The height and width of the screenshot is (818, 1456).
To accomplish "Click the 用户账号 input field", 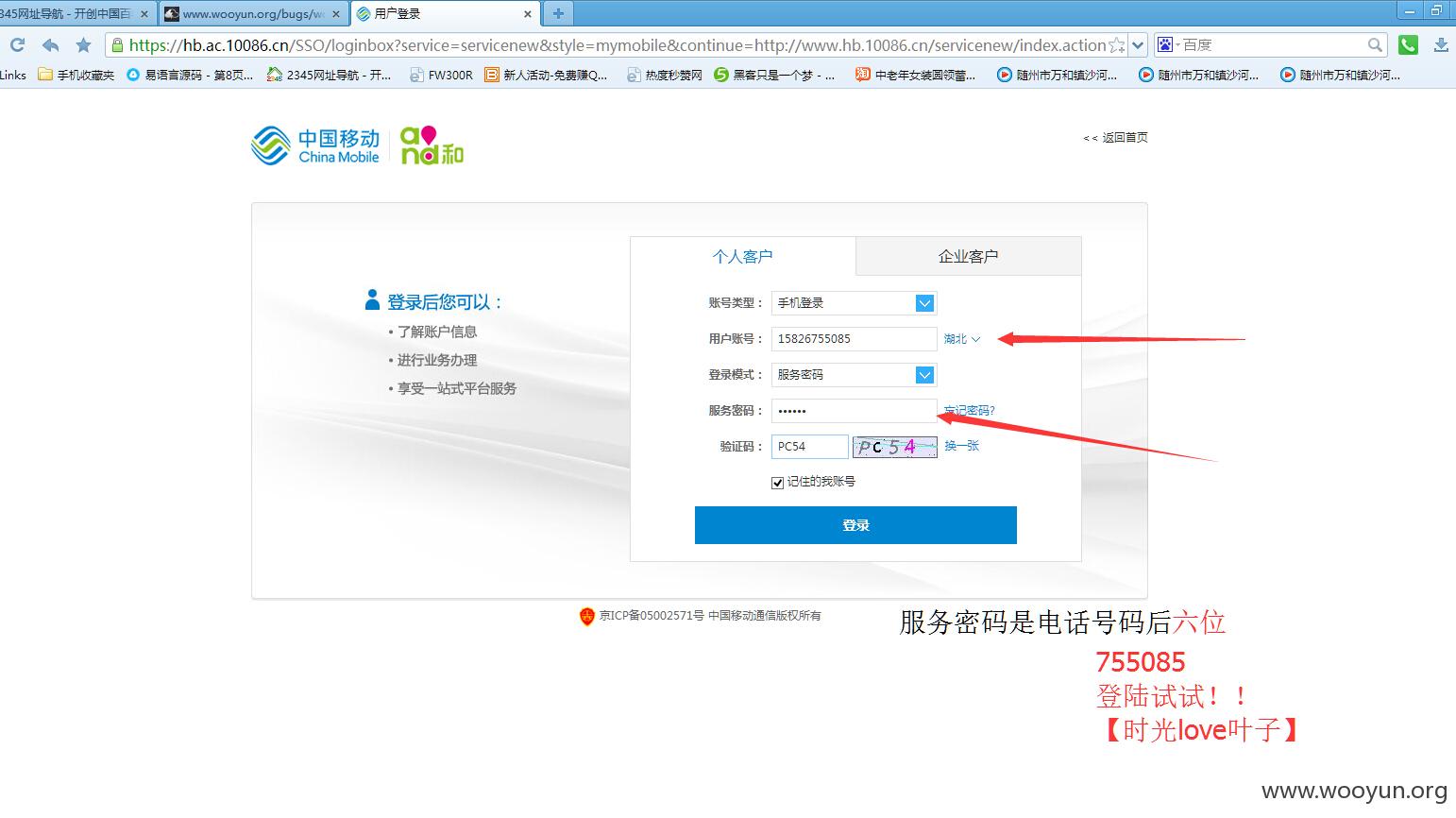I will (854, 339).
